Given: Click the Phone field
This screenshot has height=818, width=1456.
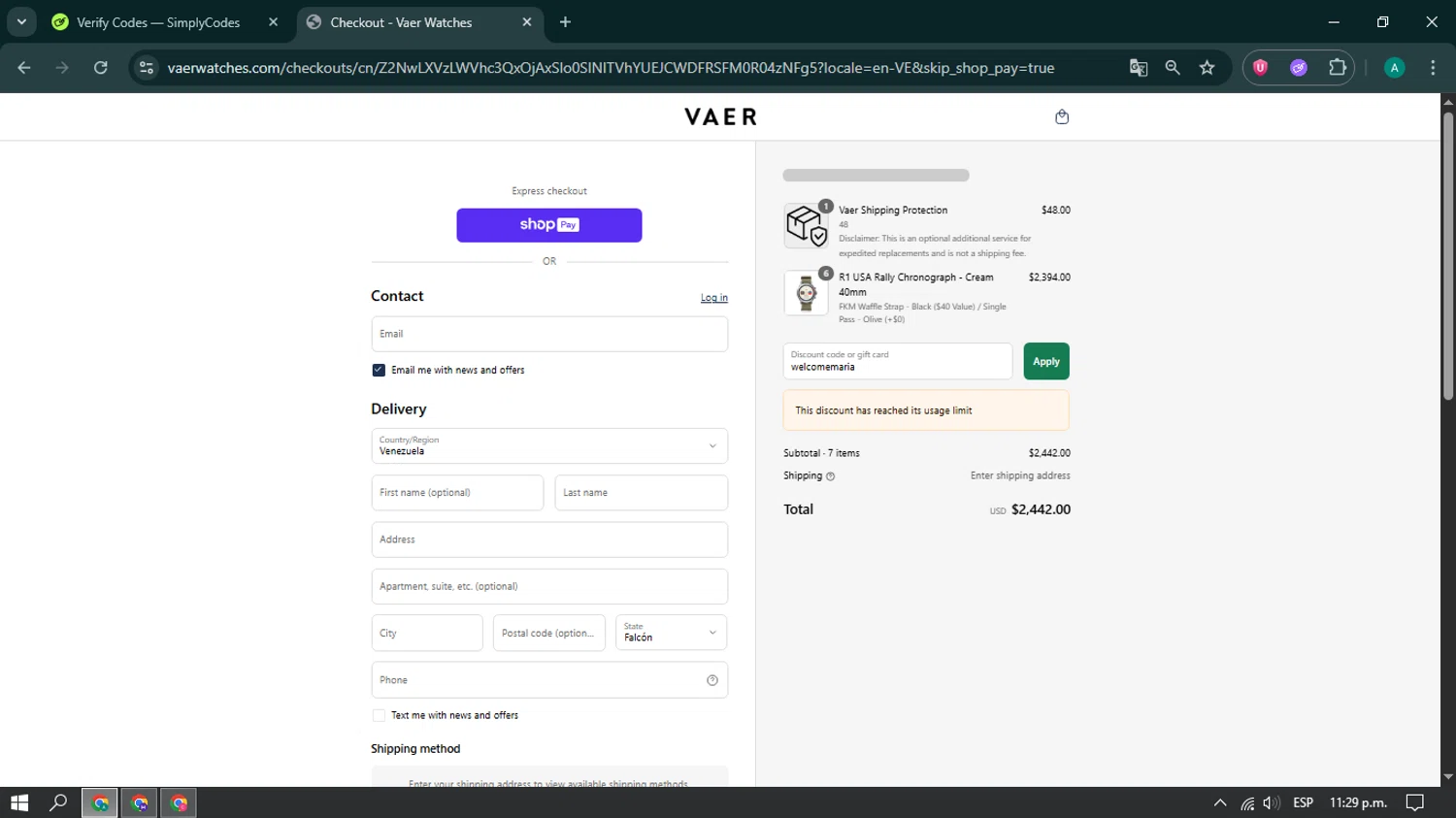Looking at the screenshot, I should click(549, 680).
